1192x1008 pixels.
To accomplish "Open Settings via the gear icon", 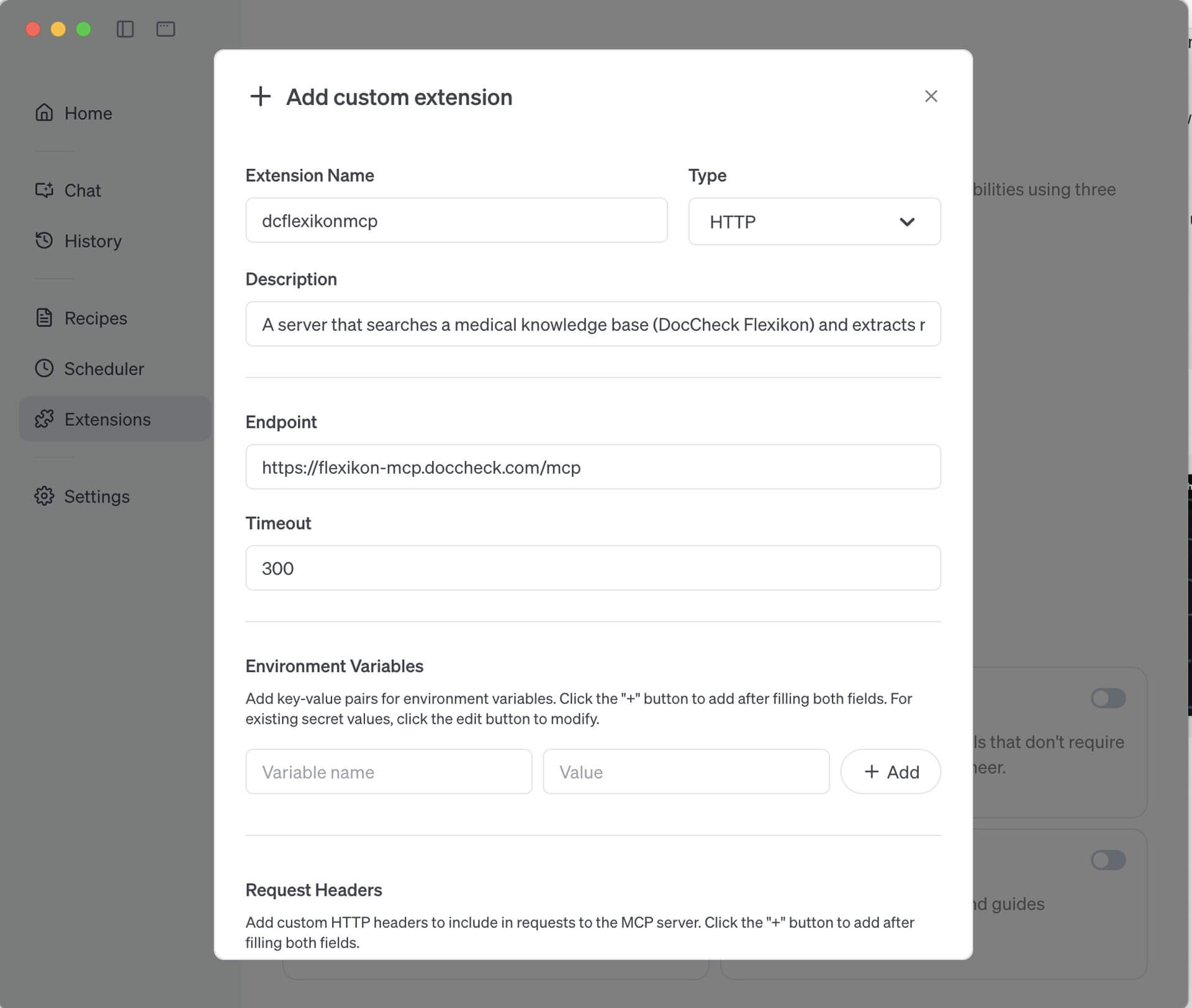I will 43,496.
